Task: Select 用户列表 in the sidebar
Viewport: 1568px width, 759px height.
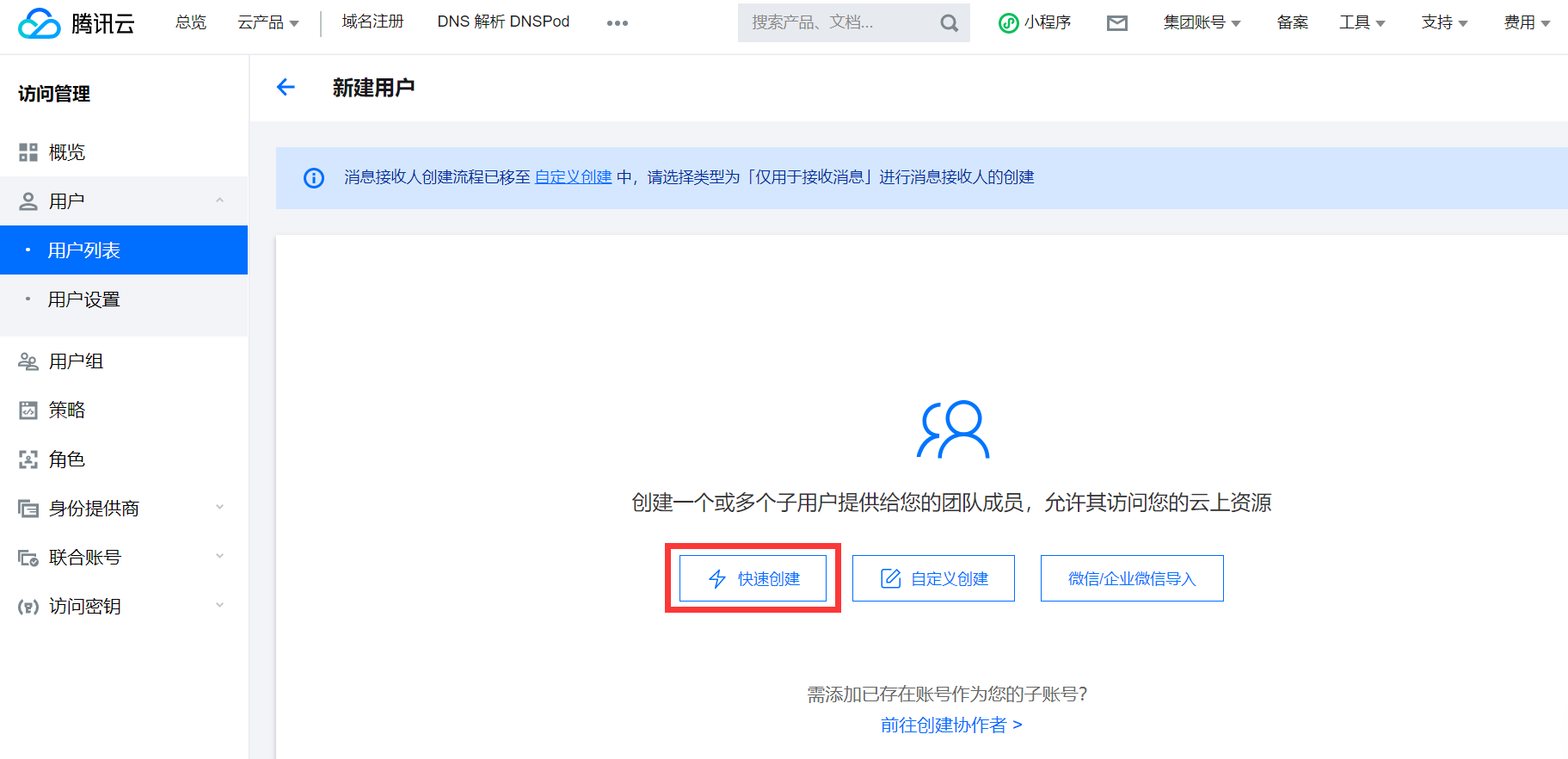Action: click(84, 250)
